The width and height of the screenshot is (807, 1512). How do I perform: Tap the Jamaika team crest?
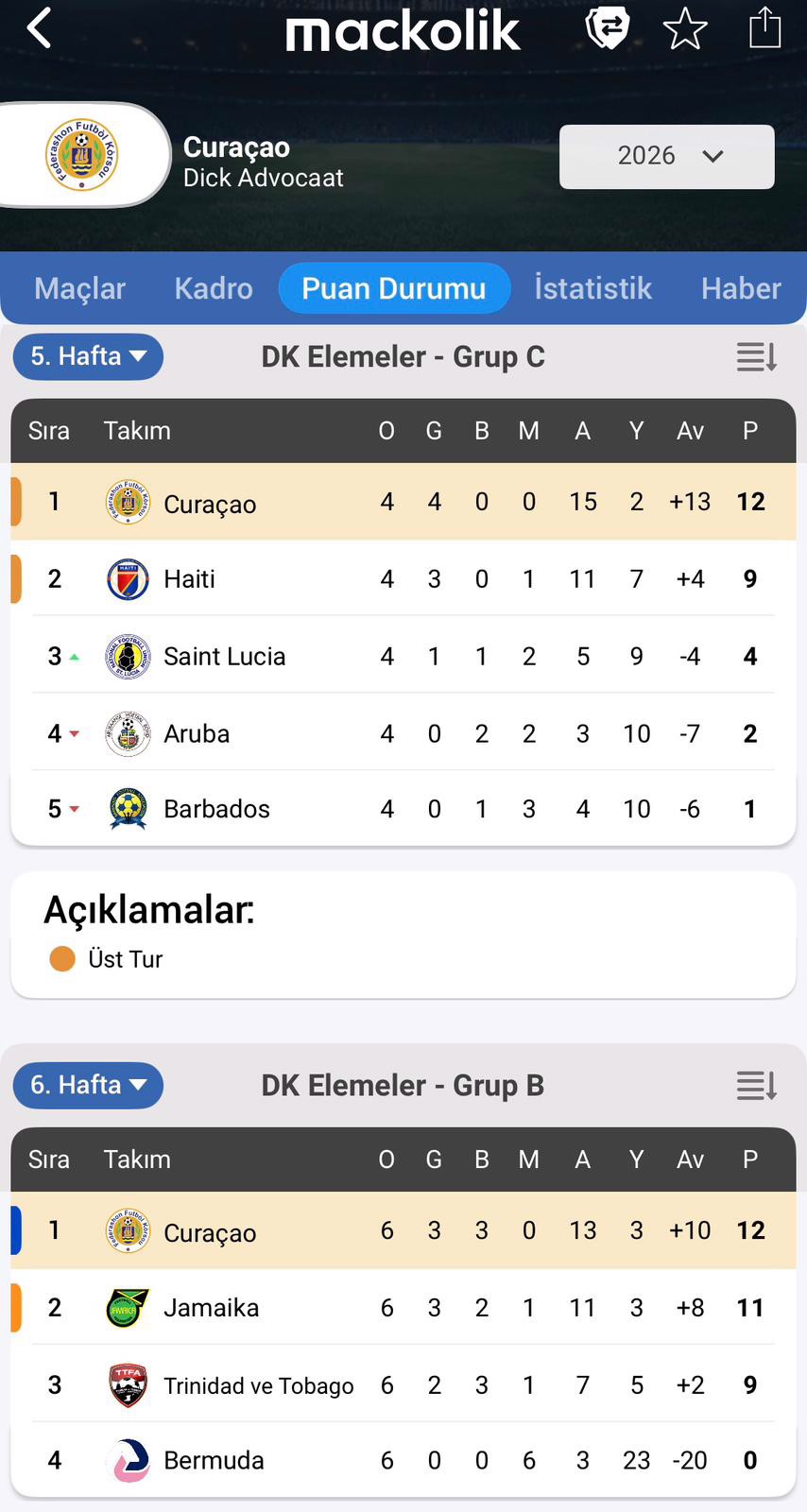(128, 1308)
